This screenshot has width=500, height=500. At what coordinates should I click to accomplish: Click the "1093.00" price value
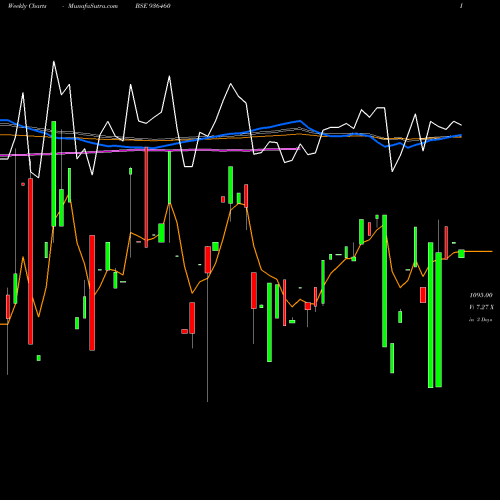[x=481, y=295]
